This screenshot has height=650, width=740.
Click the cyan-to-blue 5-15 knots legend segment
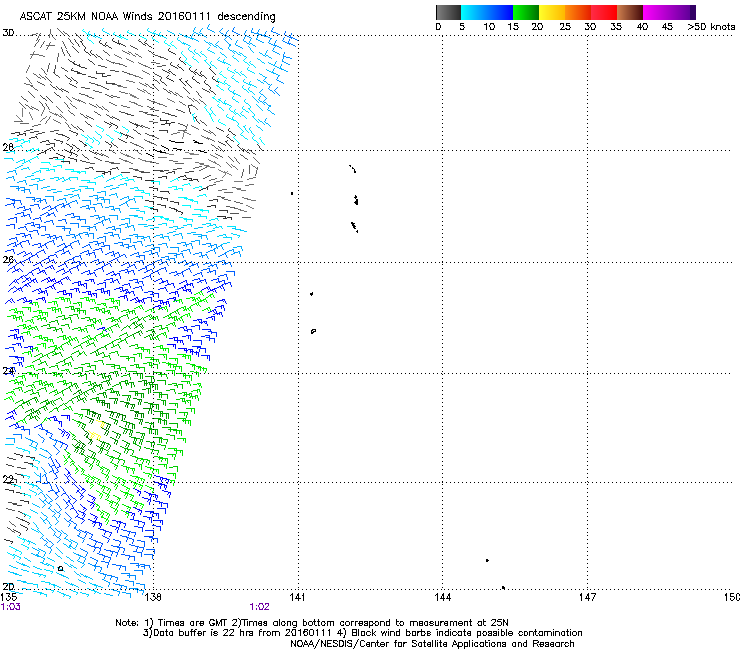[x=487, y=12]
